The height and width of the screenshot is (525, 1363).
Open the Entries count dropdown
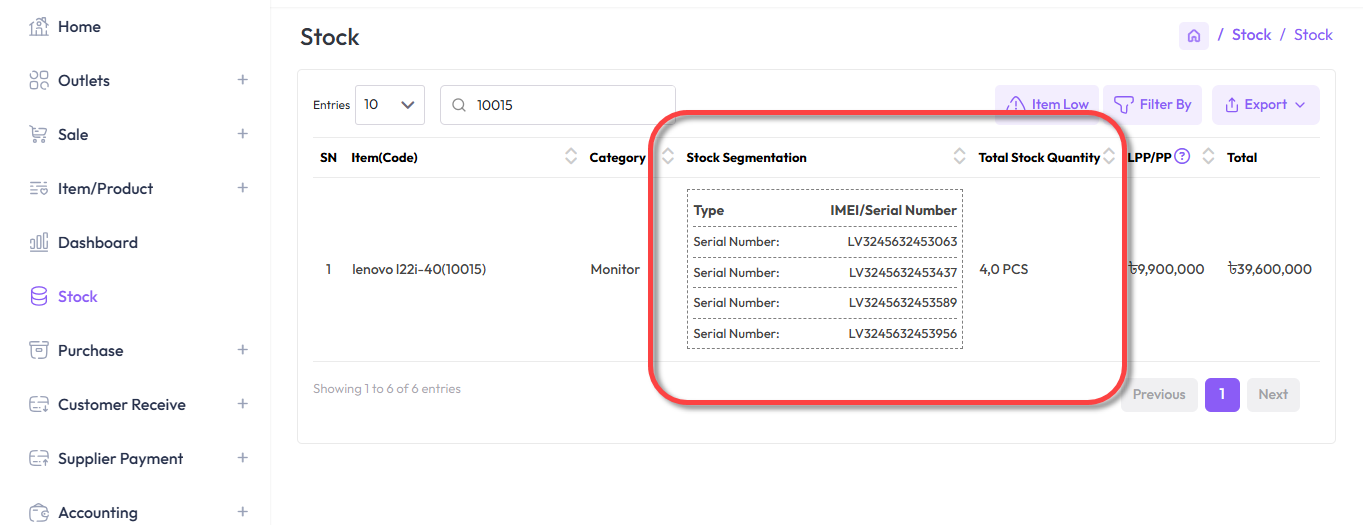[389, 105]
